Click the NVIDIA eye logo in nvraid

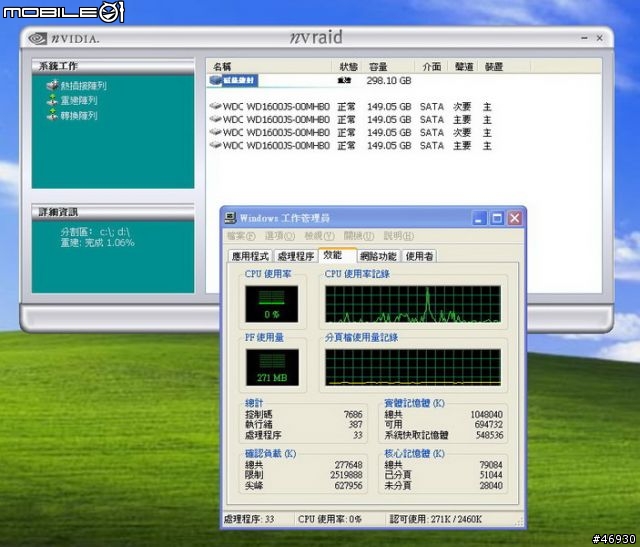38,38
